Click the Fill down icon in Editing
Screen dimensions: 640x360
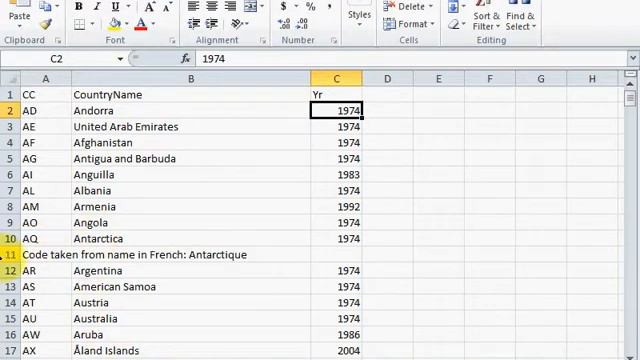click(453, 7)
